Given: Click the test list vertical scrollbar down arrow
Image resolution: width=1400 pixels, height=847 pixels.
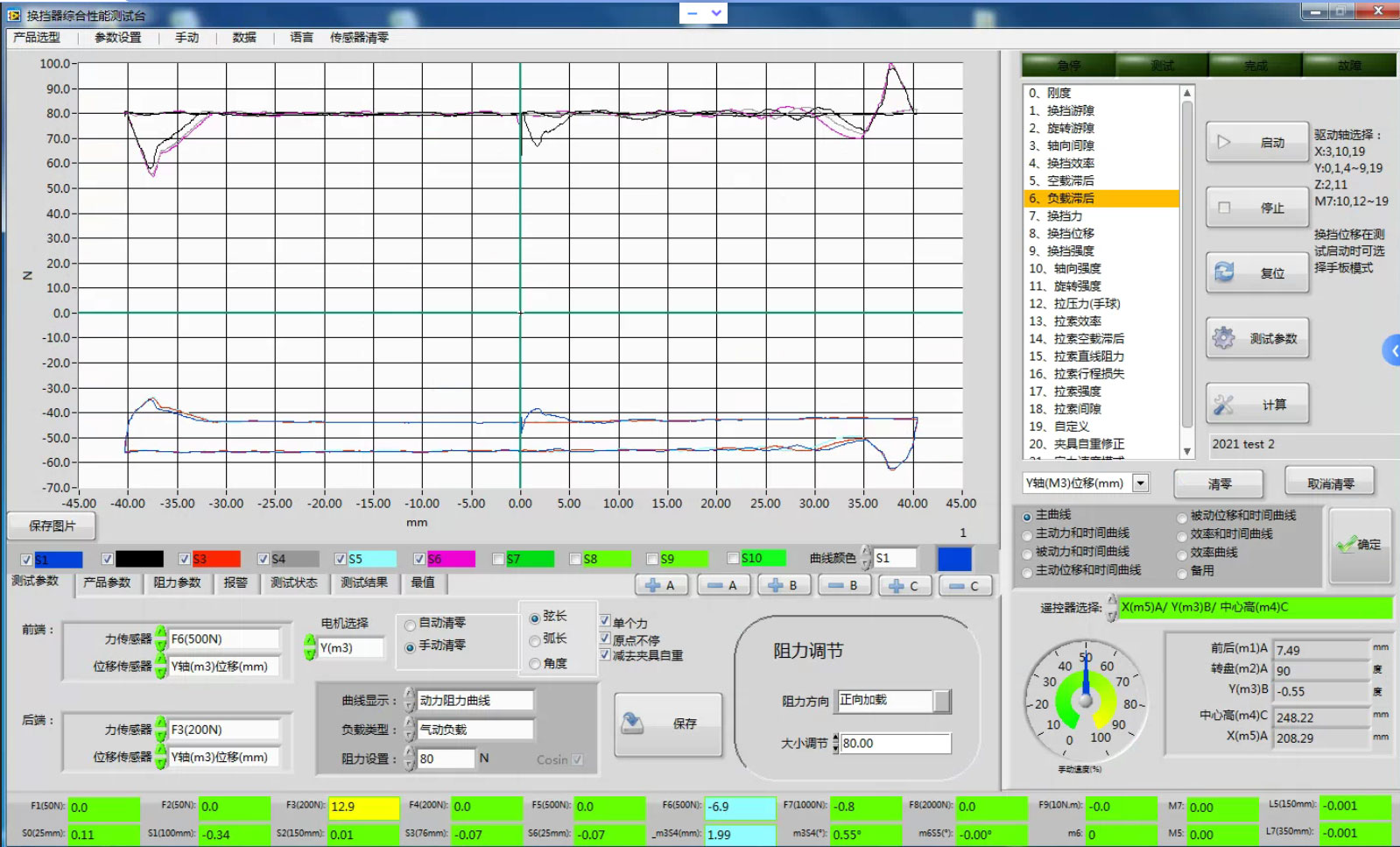Looking at the screenshot, I should [1187, 451].
